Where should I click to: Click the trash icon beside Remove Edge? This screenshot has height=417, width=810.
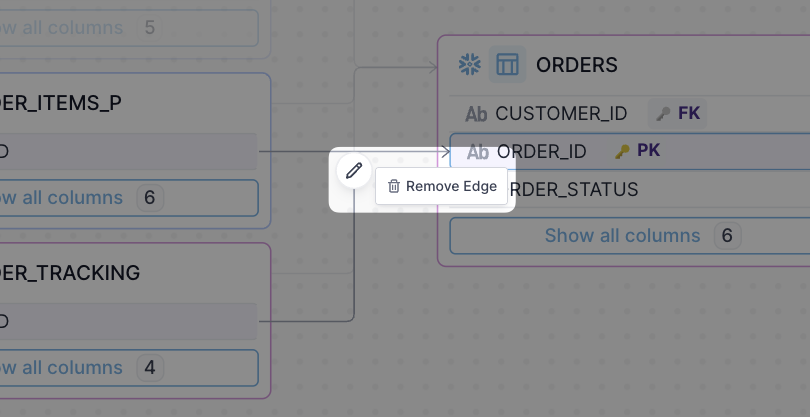(x=394, y=186)
